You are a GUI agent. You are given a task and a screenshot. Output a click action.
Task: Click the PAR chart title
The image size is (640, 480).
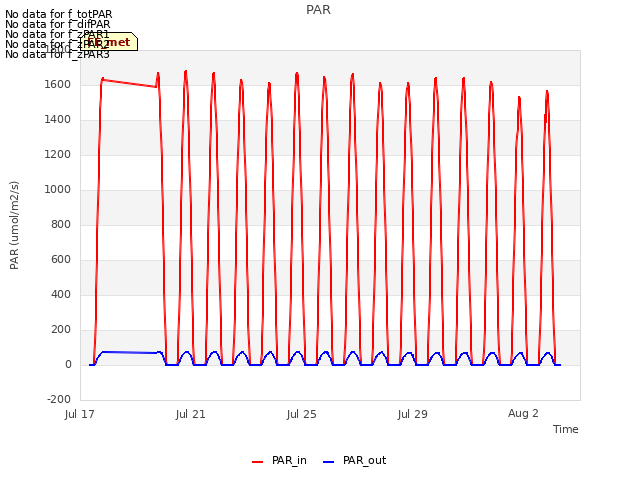pyautogui.click(x=318, y=10)
